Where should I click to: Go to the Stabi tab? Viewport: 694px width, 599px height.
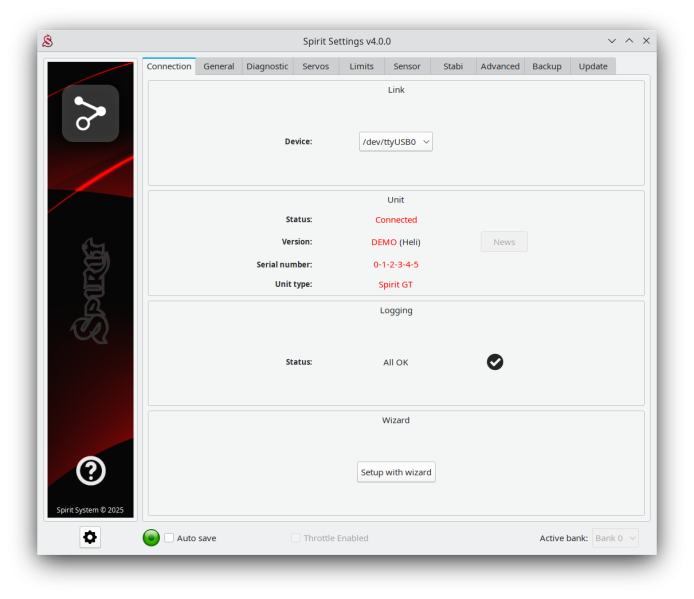pos(453,66)
